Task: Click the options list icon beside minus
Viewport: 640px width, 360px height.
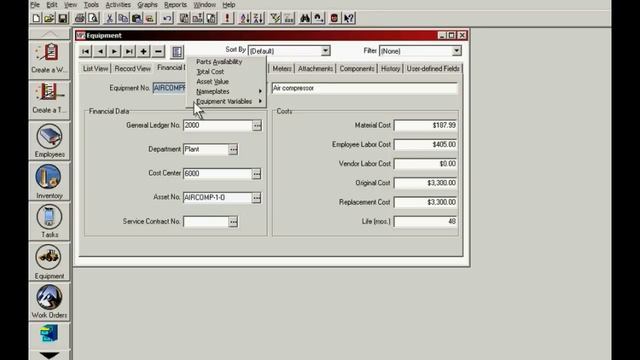Action: [x=177, y=51]
